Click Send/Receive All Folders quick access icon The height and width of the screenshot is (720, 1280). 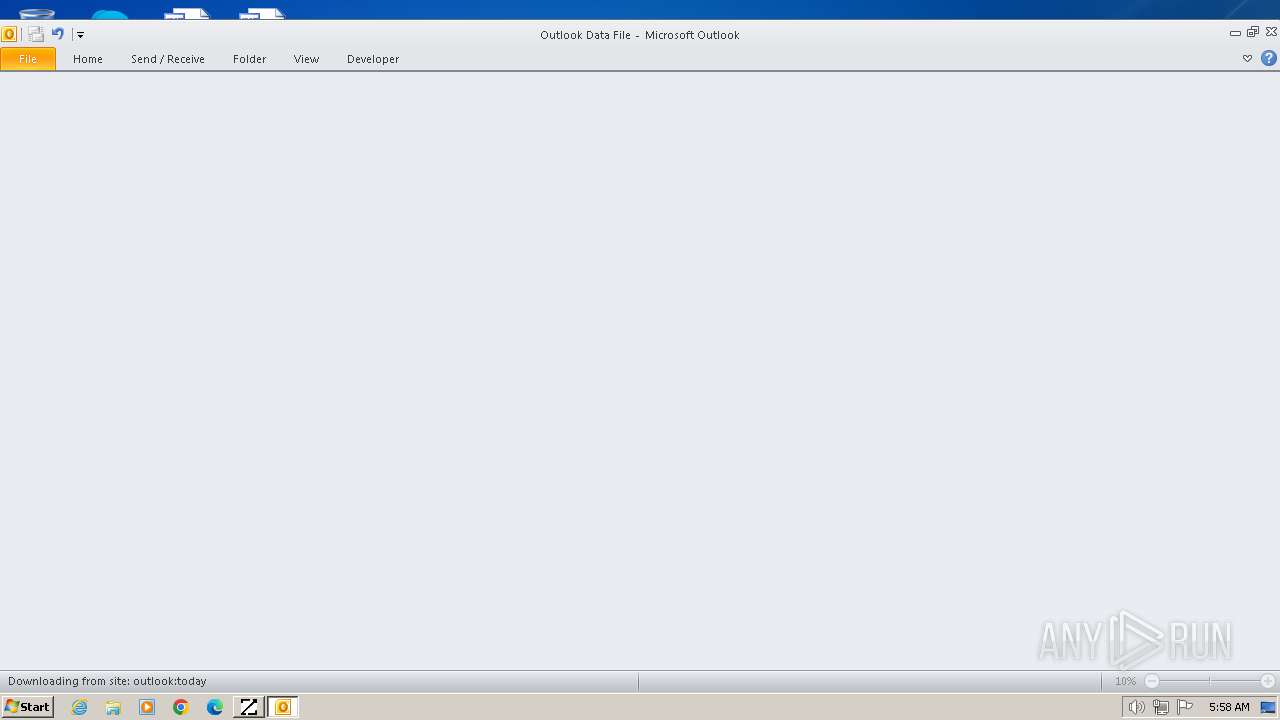36,34
